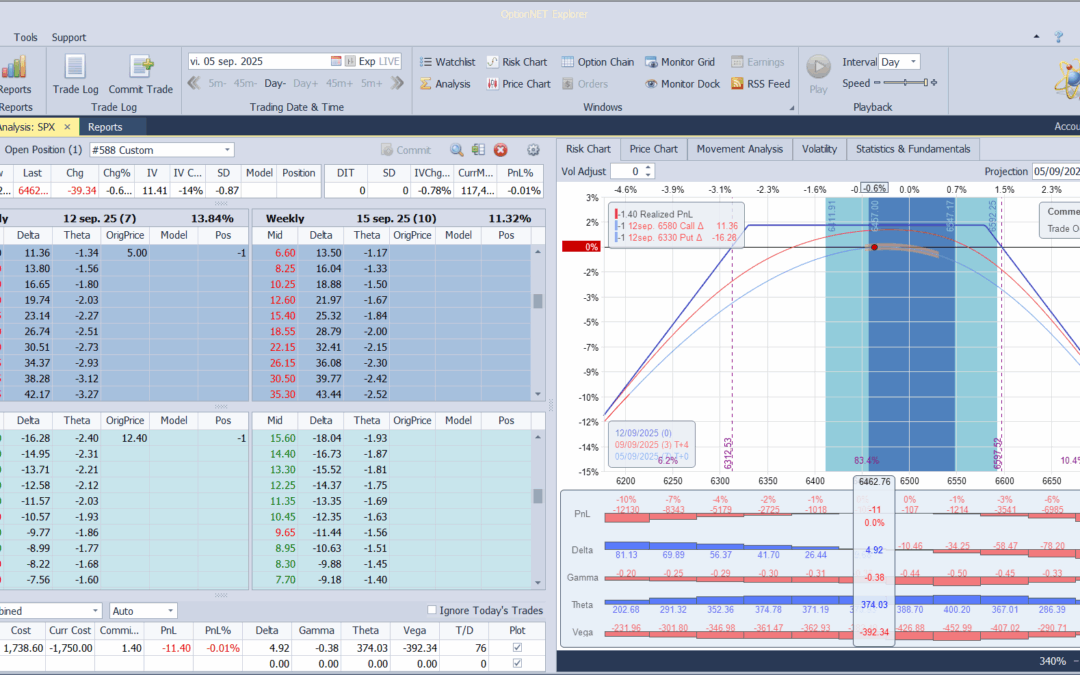This screenshot has height=675, width=1080.
Task: Step back one day with Day- button
Action: [x=275, y=84]
